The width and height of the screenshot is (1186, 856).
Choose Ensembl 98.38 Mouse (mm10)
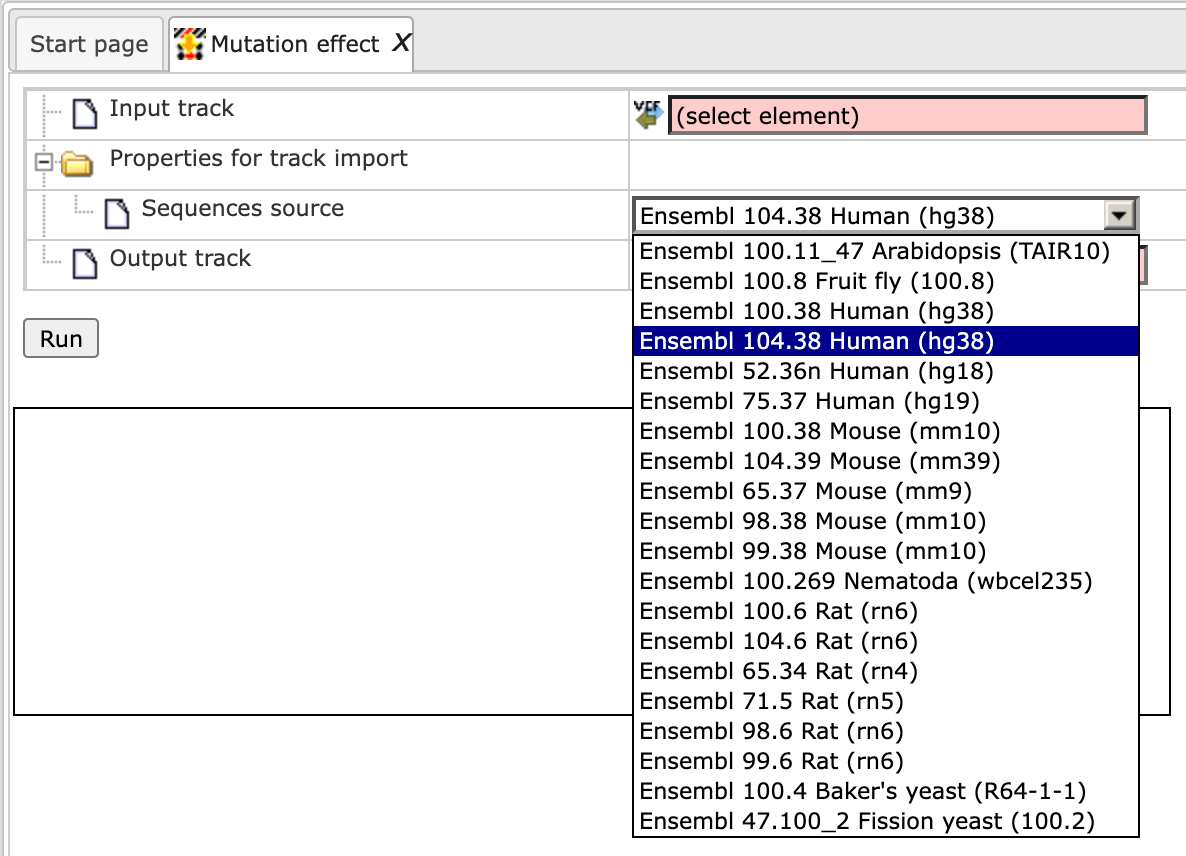click(885, 521)
